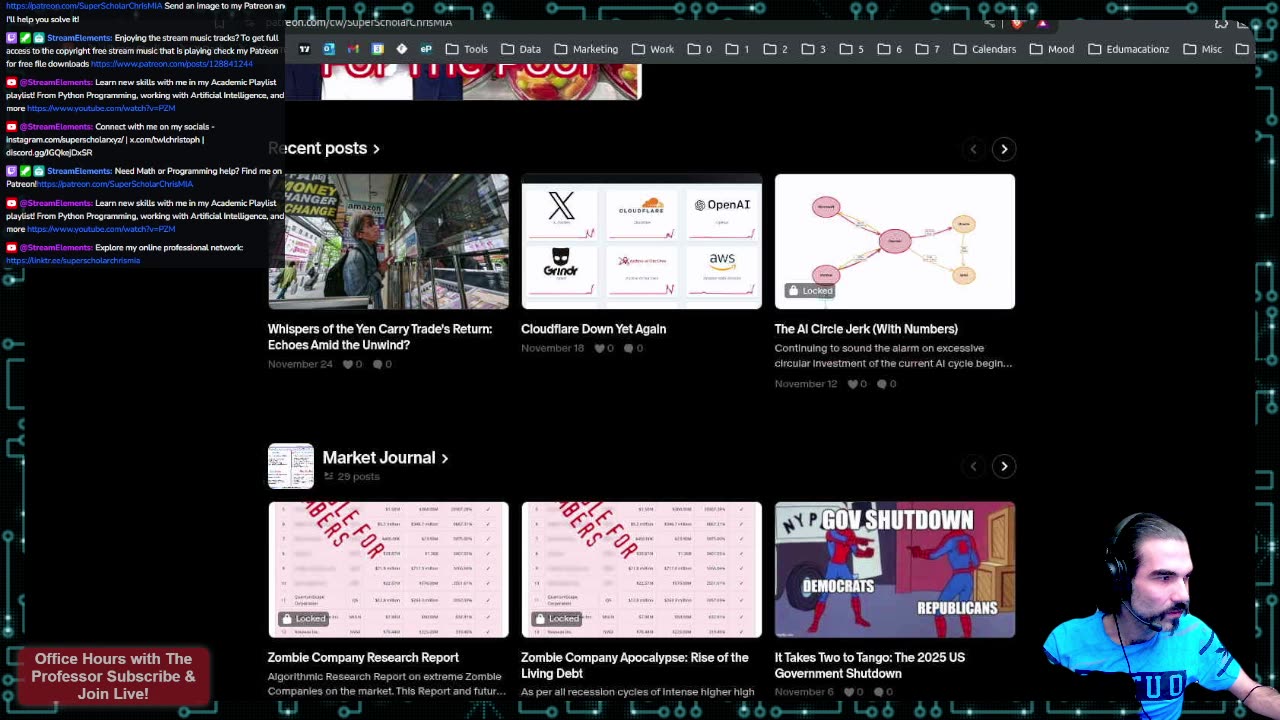1280x720 pixels.
Task: Click '29 posts' under Market Journal
Action: 358,477
